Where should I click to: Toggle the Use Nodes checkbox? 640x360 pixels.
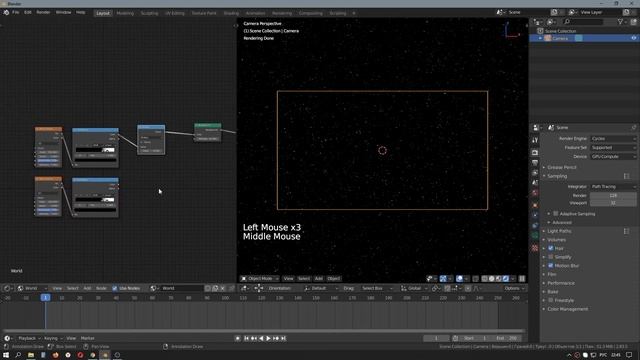(x=115, y=288)
